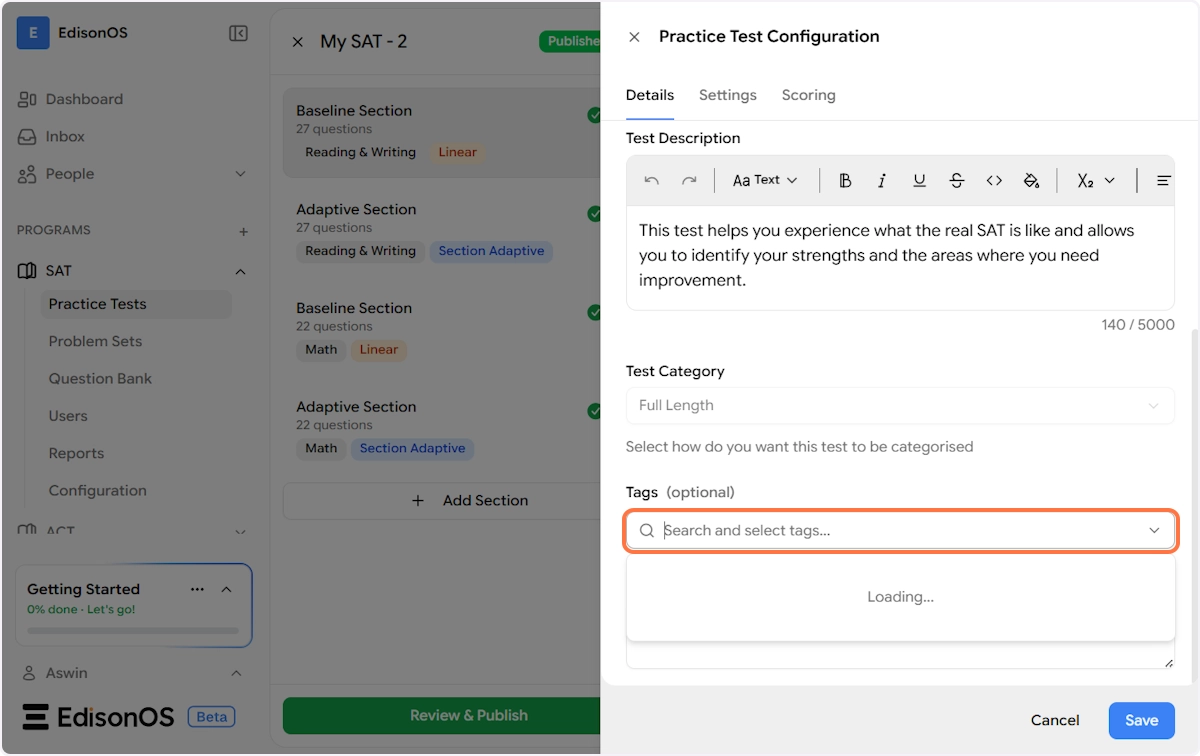Insert inline code with code icon
1200x756 pixels.
click(x=994, y=181)
